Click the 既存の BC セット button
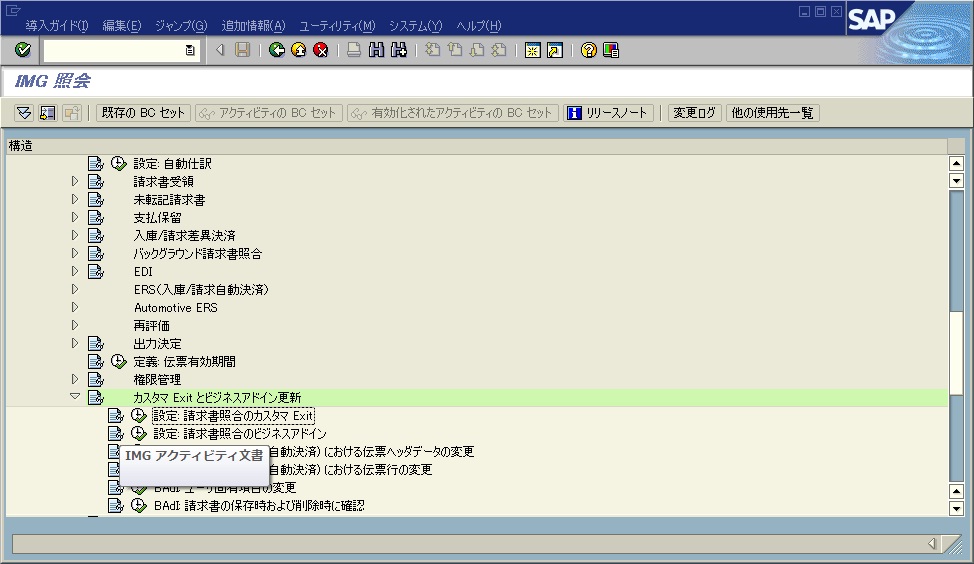The height and width of the screenshot is (564, 974). [x=143, y=113]
